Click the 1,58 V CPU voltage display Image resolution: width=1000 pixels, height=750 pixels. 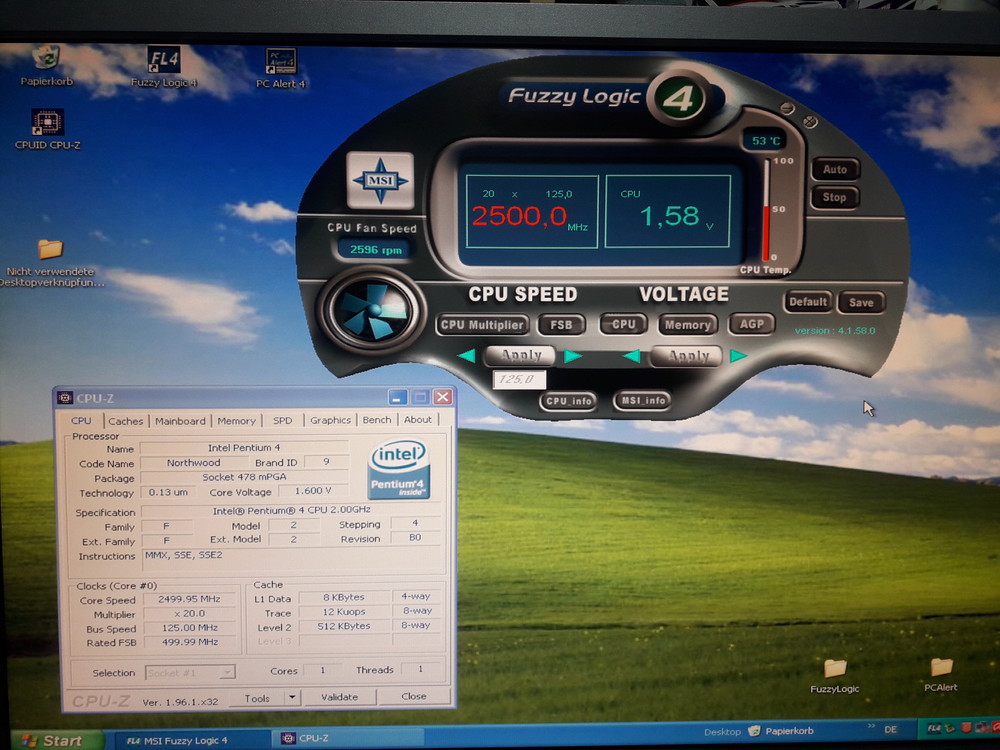click(667, 211)
